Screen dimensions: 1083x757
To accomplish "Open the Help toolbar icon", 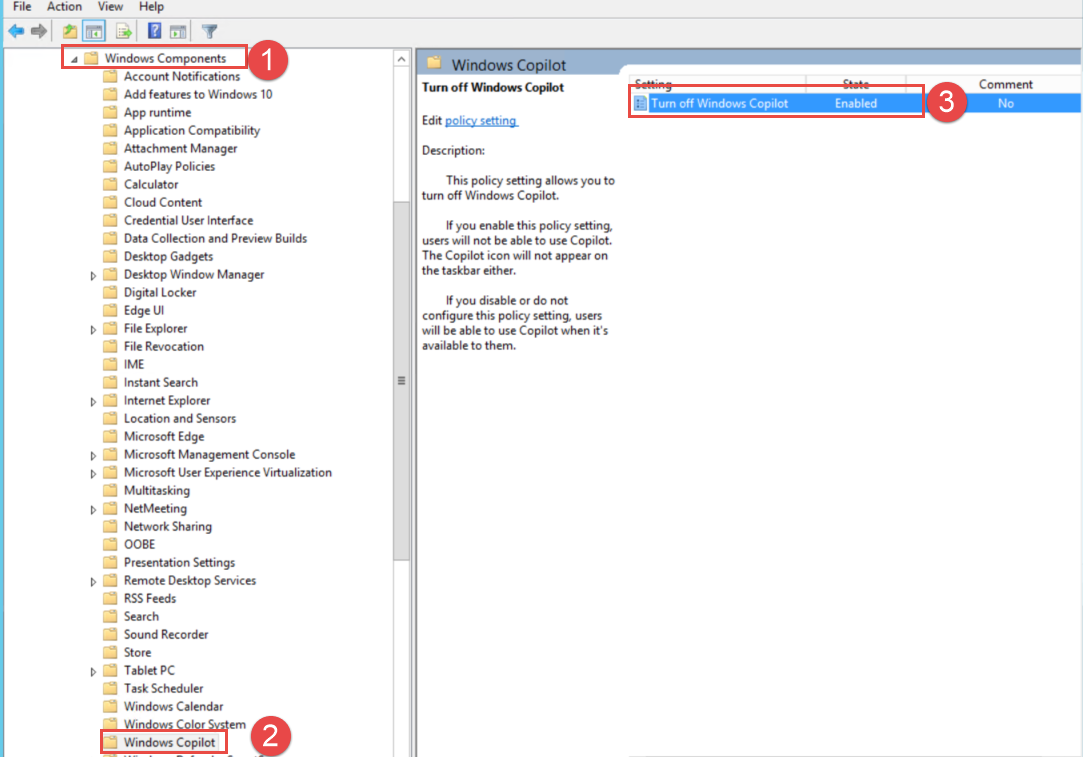I will click(x=155, y=31).
